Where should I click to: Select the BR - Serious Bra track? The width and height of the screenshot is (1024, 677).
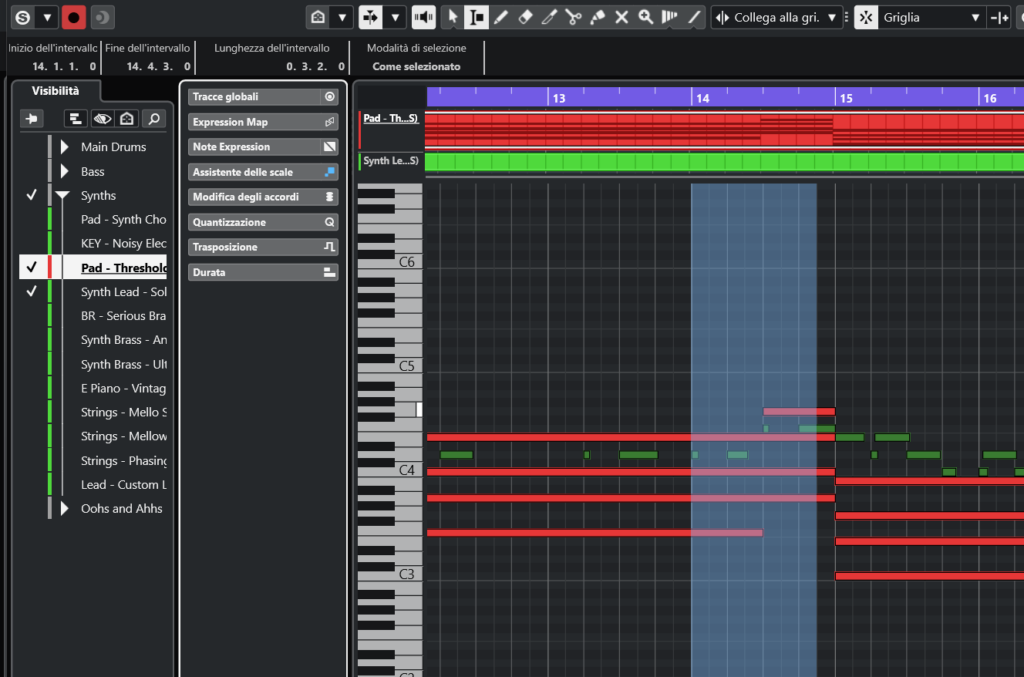tap(123, 316)
